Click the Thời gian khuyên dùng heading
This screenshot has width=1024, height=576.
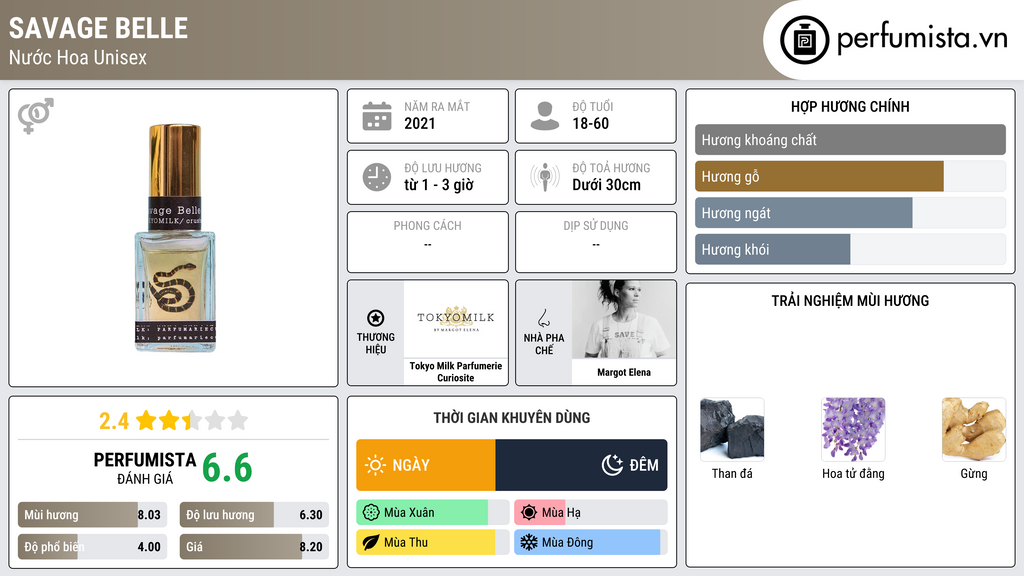tap(512, 418)
